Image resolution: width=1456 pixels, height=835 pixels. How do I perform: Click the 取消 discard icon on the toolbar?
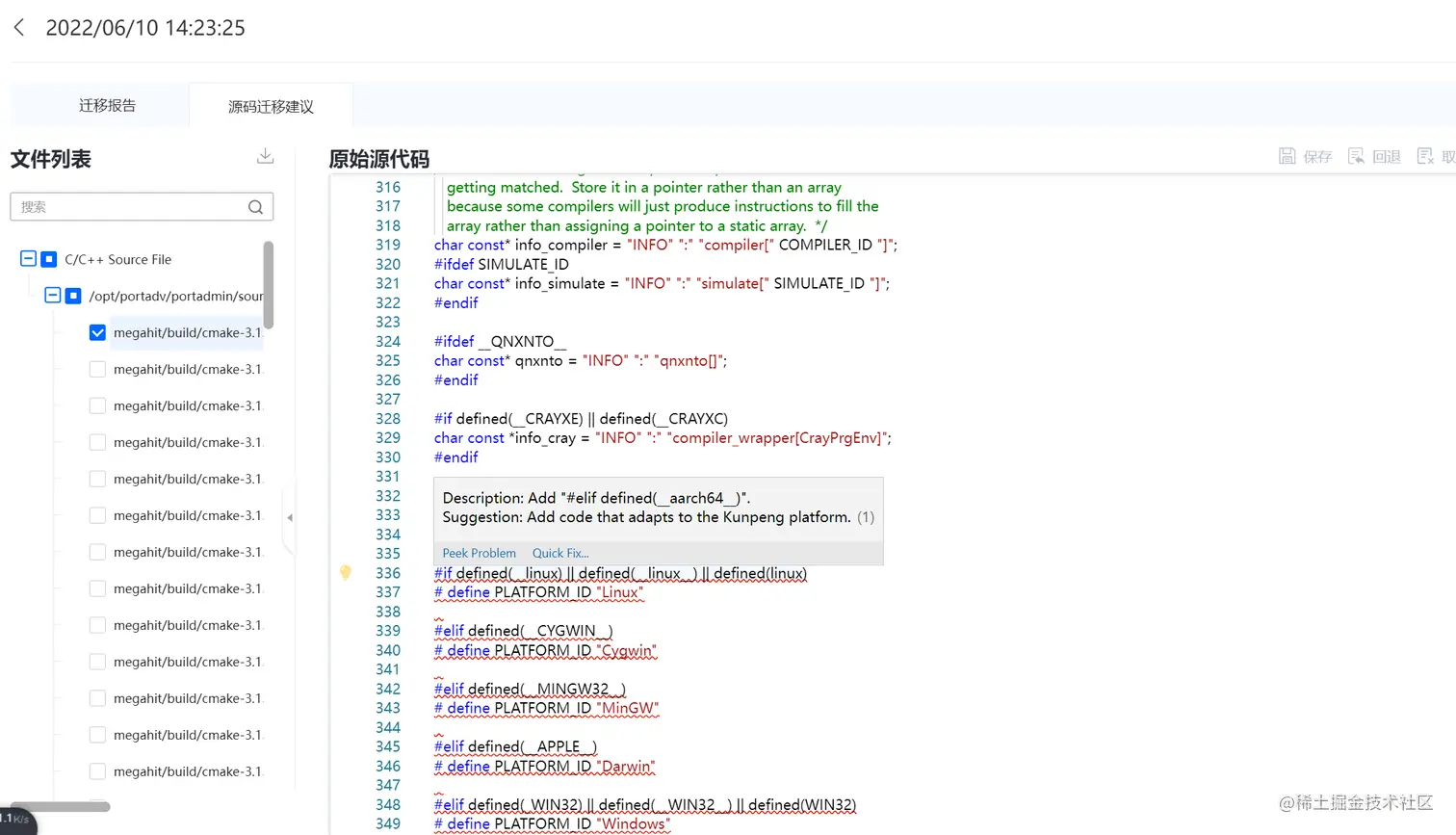click(1425, 156)
